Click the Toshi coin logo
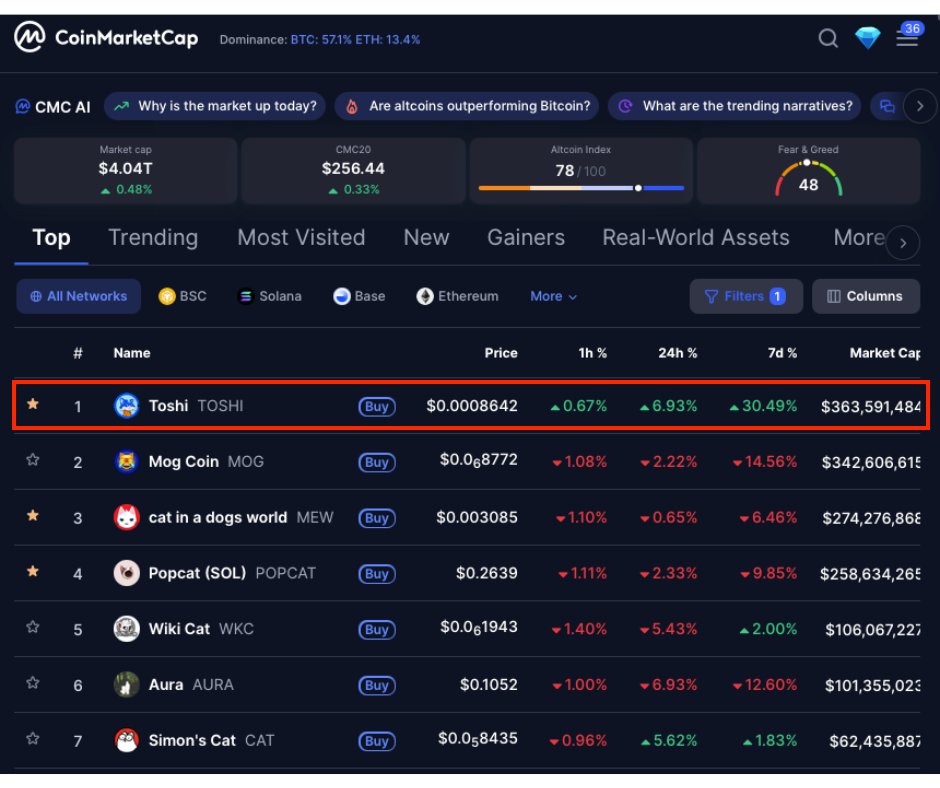Image resolution: width=940 pixels, height=788 pixels. tap(126, 406)
